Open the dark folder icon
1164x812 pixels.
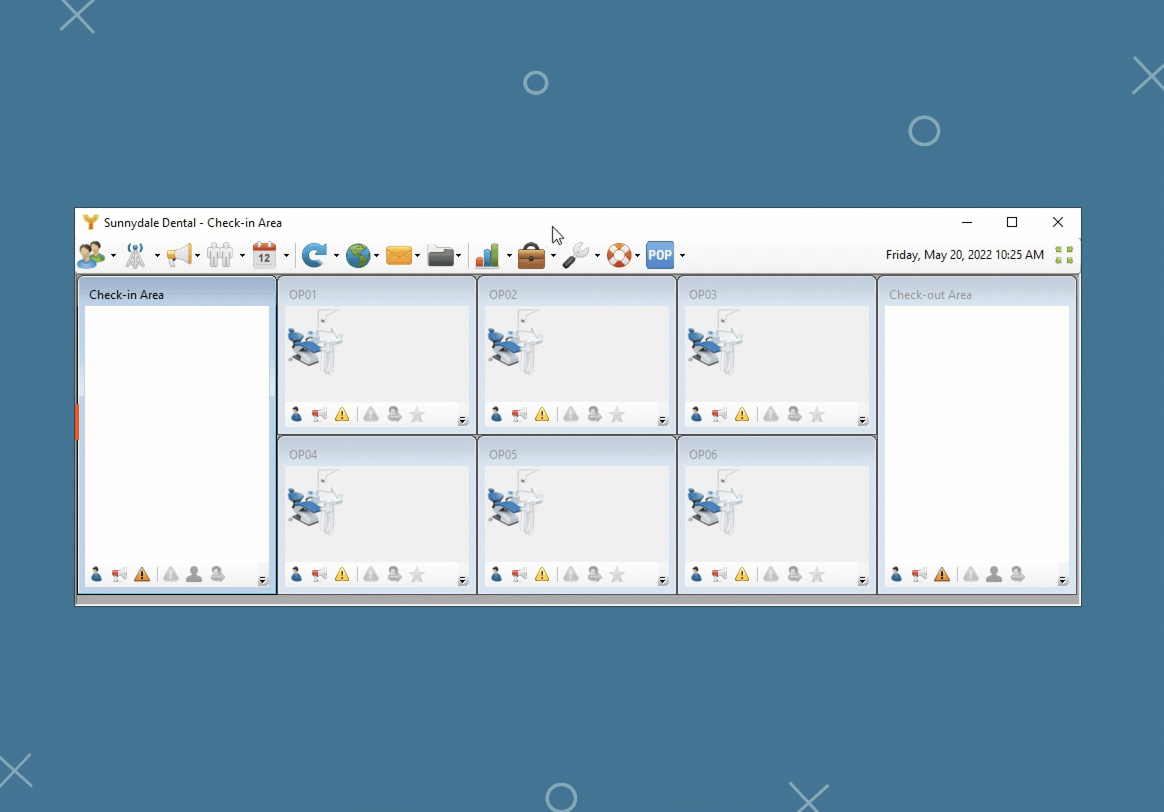tap(441, 256)
